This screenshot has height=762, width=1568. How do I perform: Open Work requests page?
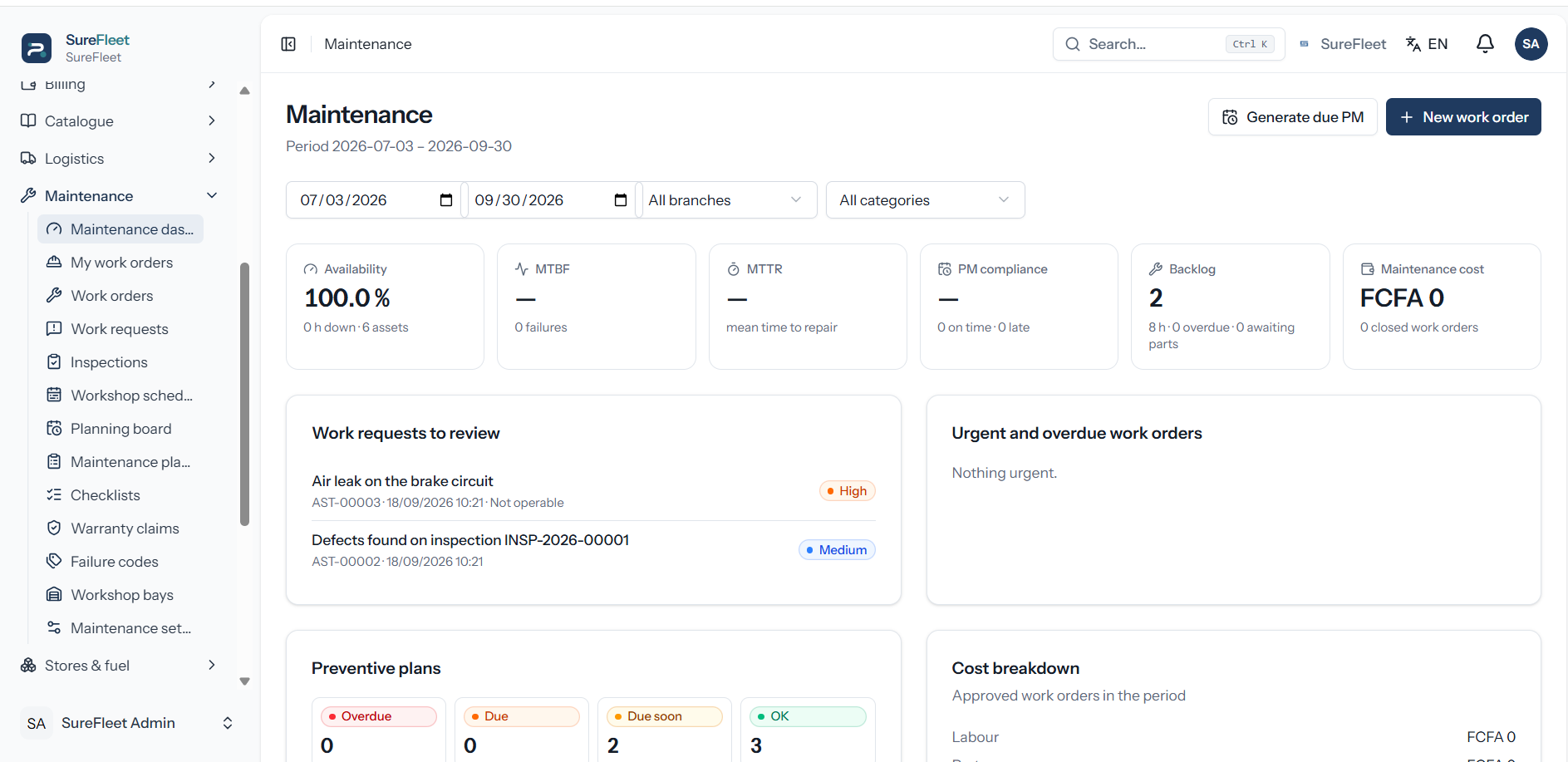120,329
